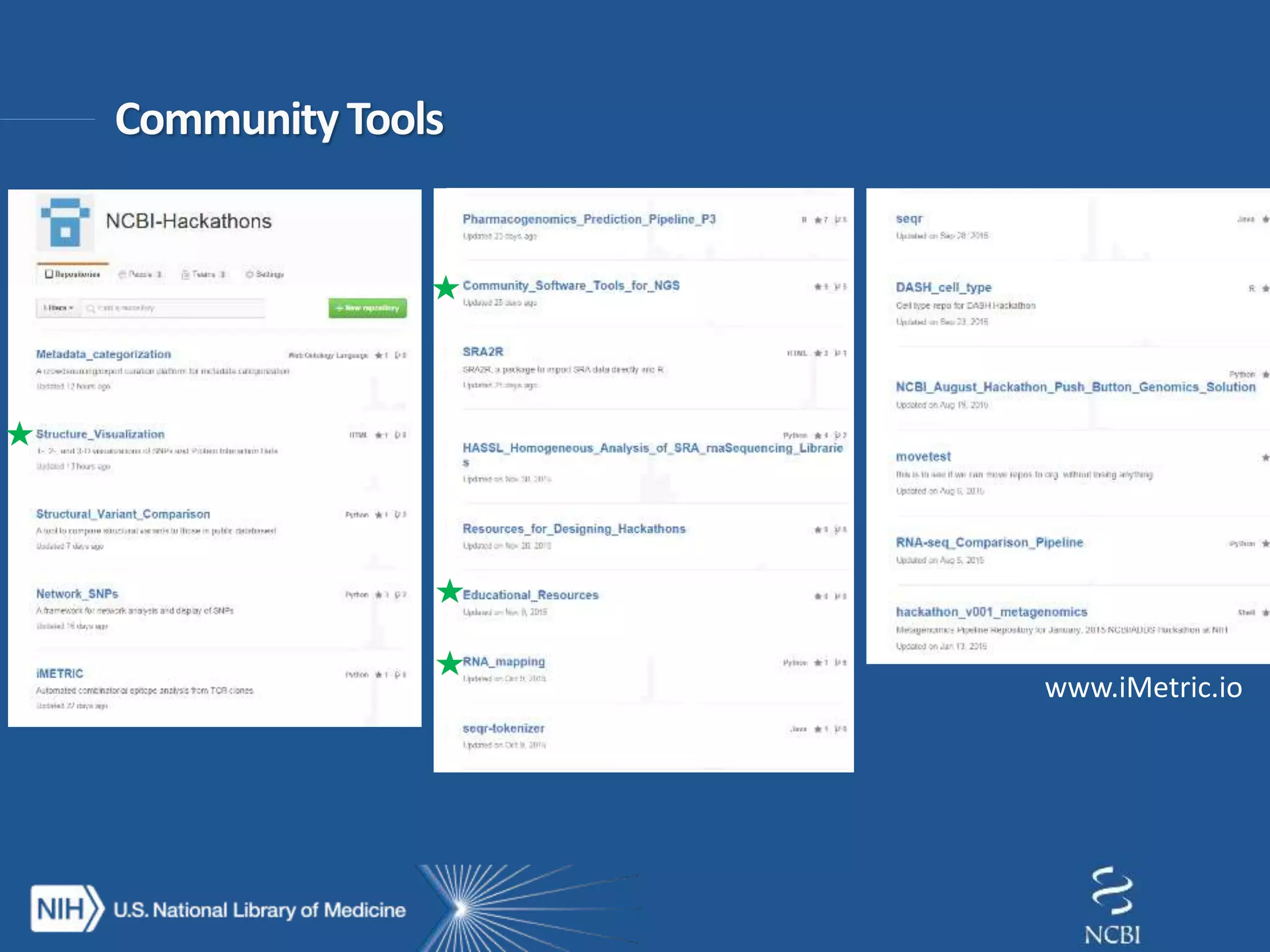Switch to the People tab
The height and width of the screenshot is (952, 1270).
[x=141, y=274]
